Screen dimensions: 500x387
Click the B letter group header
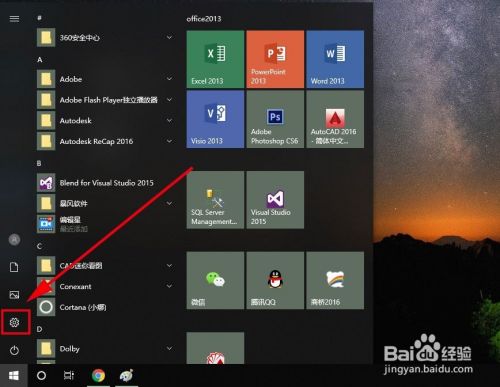pyautogui.click(x=39, y=163)
